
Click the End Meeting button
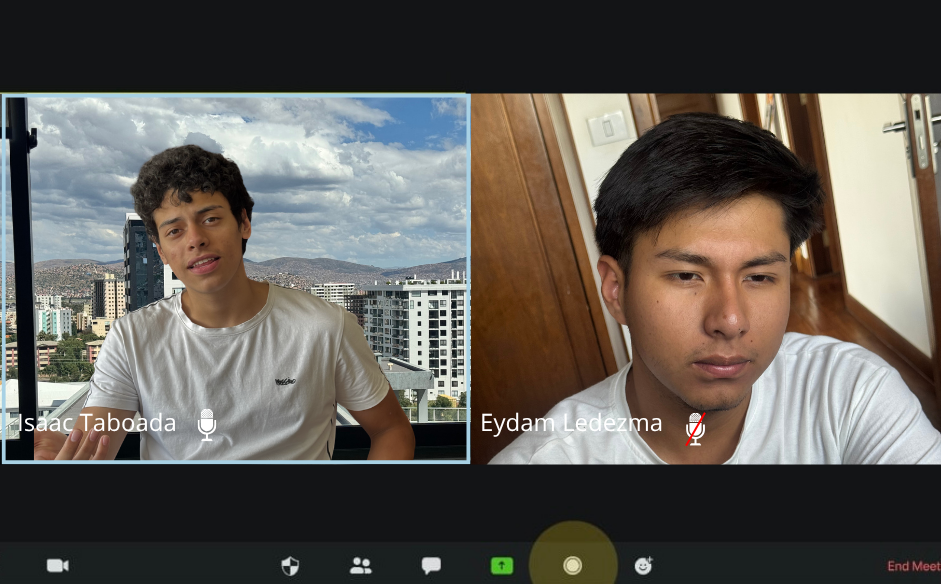point(913,567)
